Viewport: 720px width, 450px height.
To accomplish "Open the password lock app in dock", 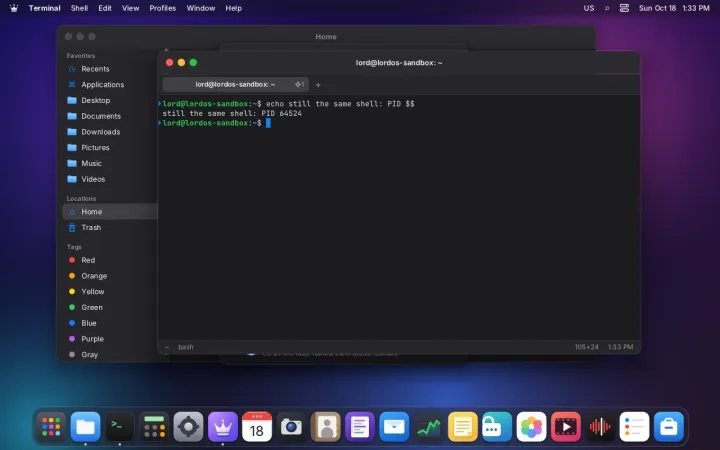I will 497,427.
